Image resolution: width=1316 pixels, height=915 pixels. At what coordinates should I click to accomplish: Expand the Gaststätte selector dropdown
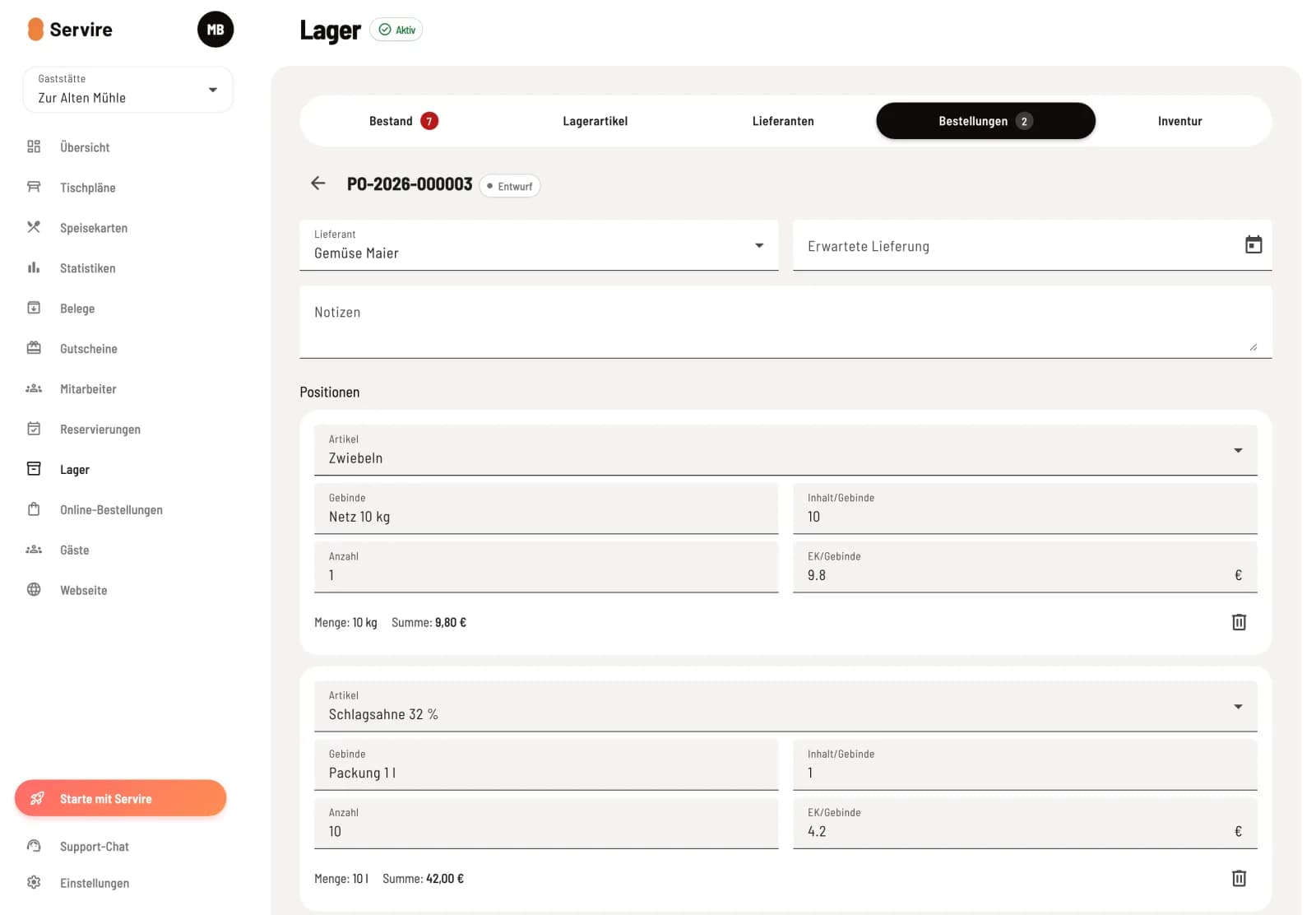(128, 90)
